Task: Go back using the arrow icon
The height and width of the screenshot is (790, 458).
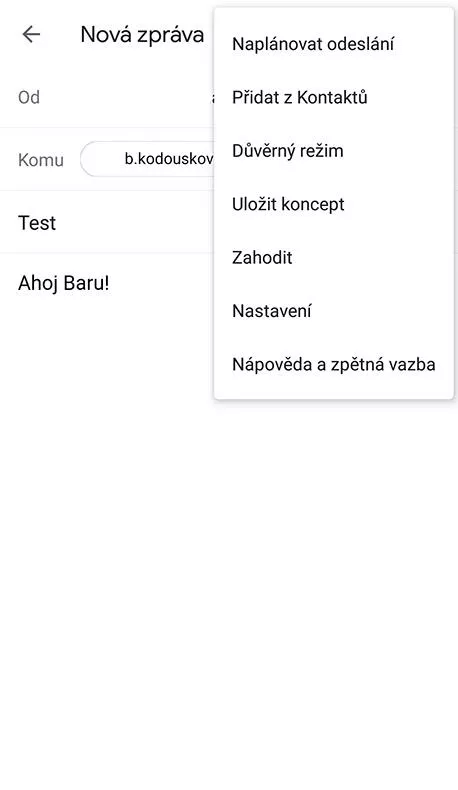Action: [x=31, y=34]
